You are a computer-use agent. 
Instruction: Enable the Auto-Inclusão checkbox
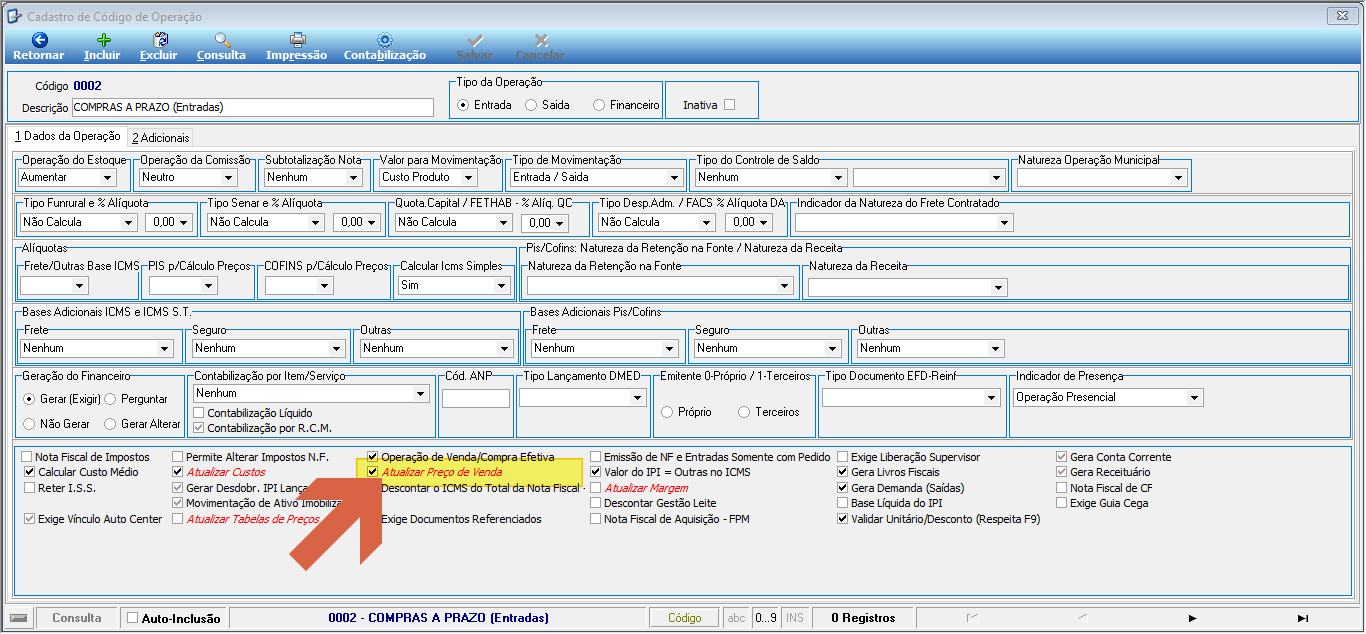pyautogui.click(x=133, y=618)
